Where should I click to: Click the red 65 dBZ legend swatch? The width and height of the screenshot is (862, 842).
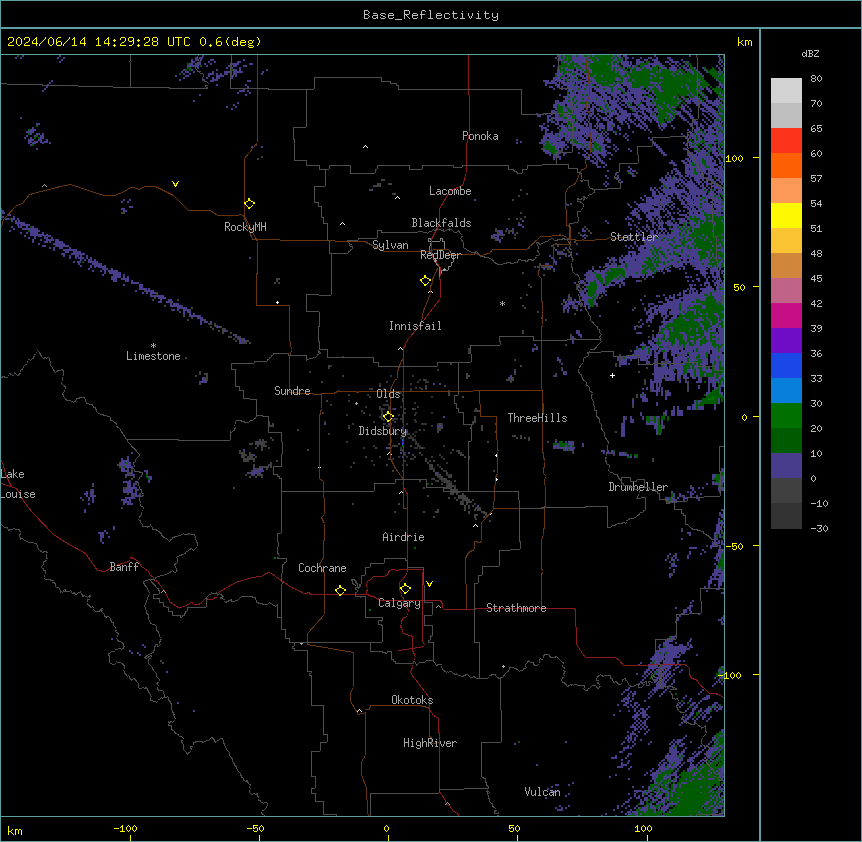click(x=786, y=141)
